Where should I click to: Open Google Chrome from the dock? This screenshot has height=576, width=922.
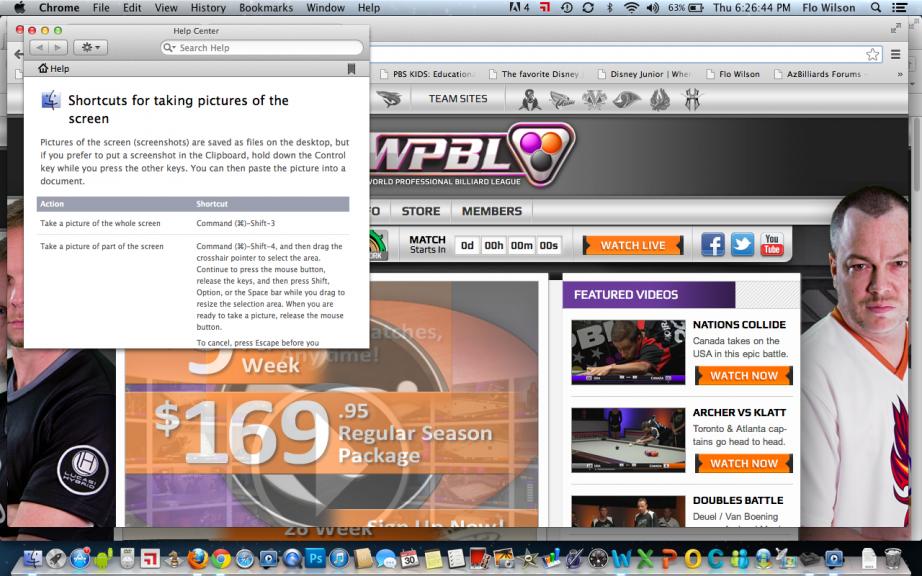[x=221, y=558]
